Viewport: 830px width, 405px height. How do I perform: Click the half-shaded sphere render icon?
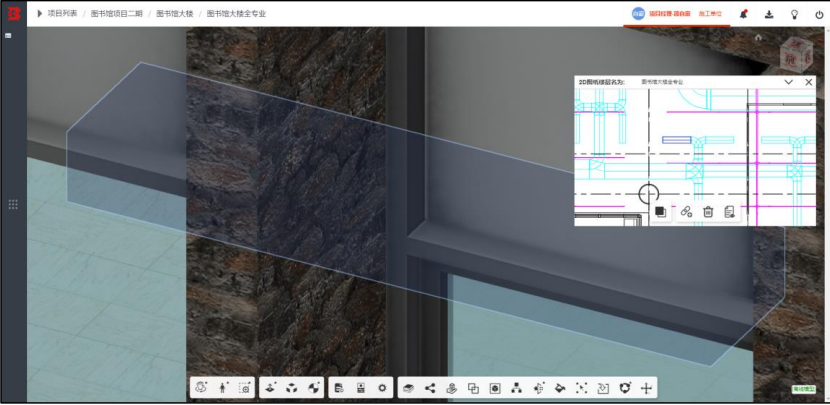[x=313, y=388]
